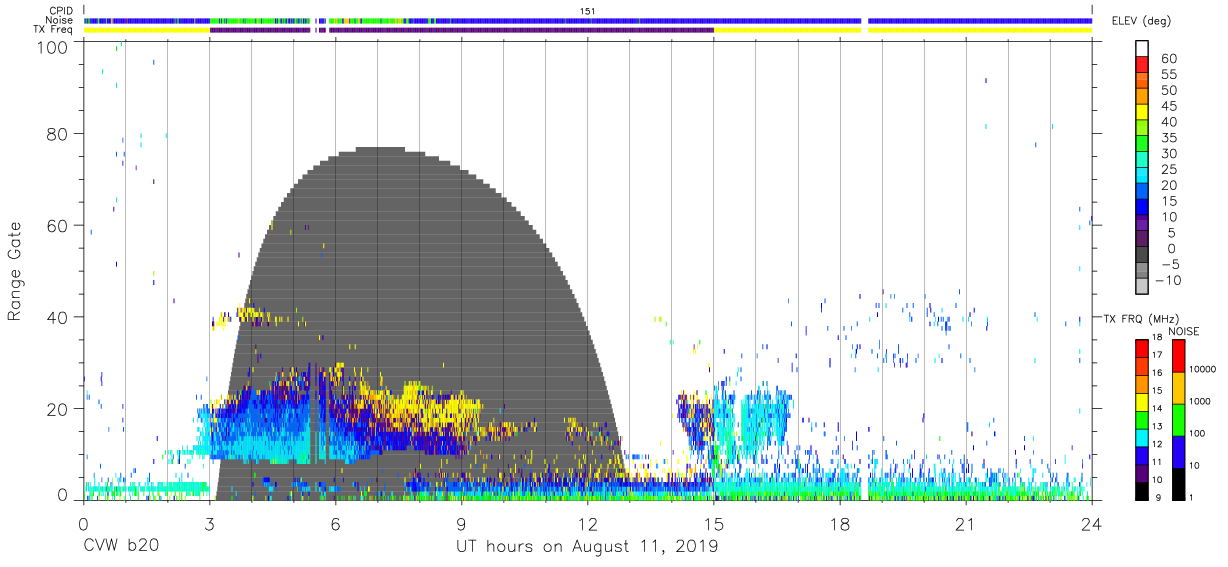Click the CPID value 151 above the plot

coord(587,11)
